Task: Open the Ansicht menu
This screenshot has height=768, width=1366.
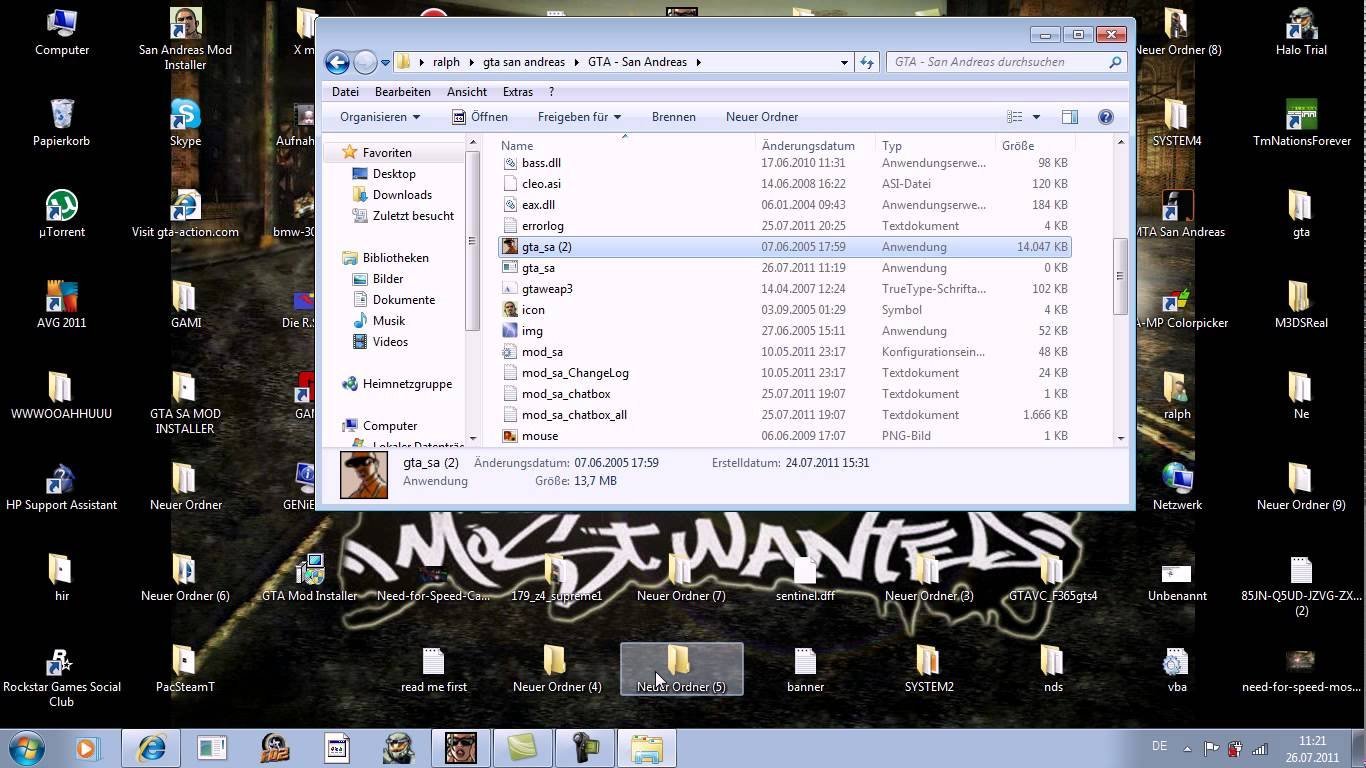Action: coord(467,92)
